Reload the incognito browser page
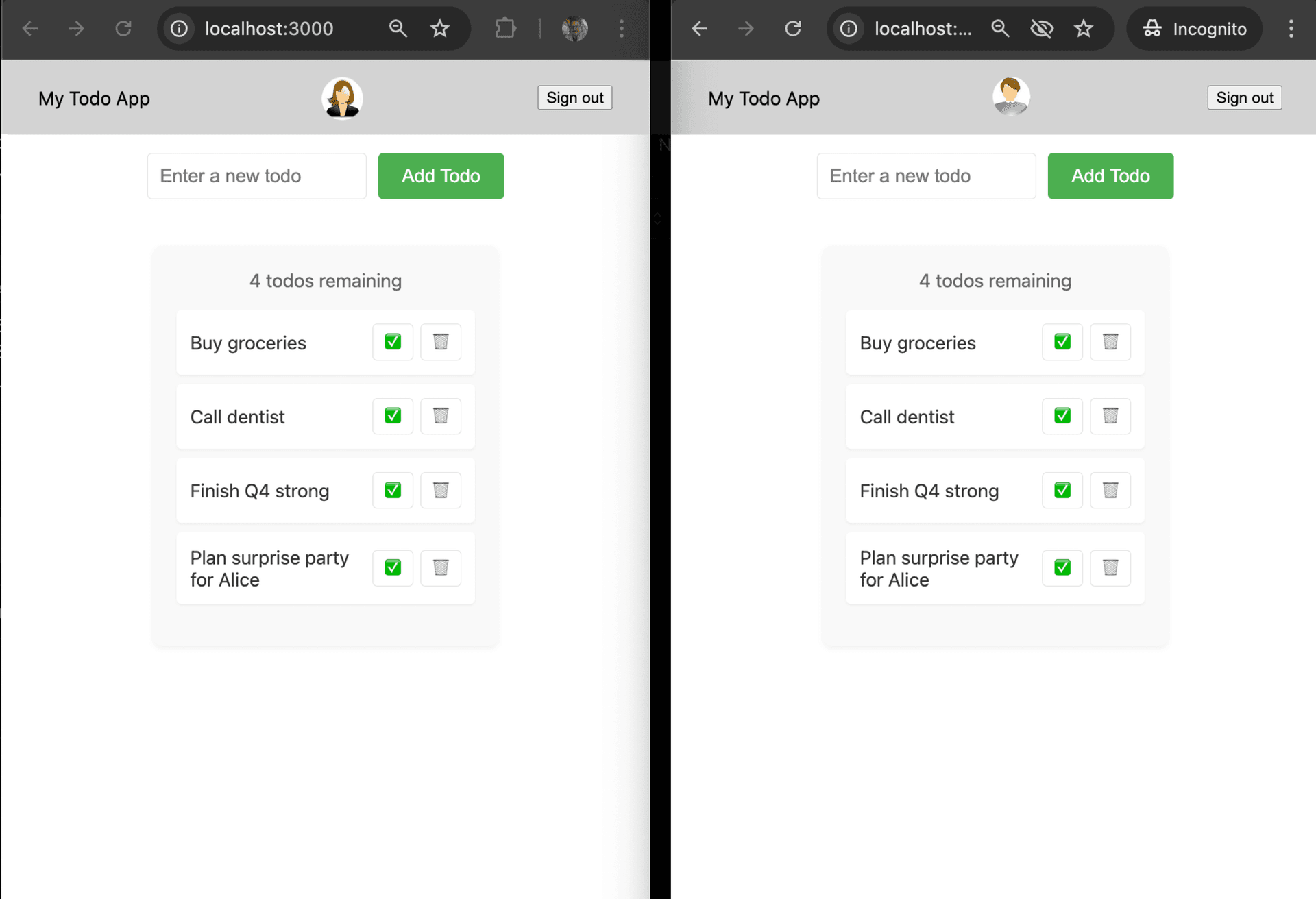The width and height of the screenshot is (1316, 899). (793, 29)
